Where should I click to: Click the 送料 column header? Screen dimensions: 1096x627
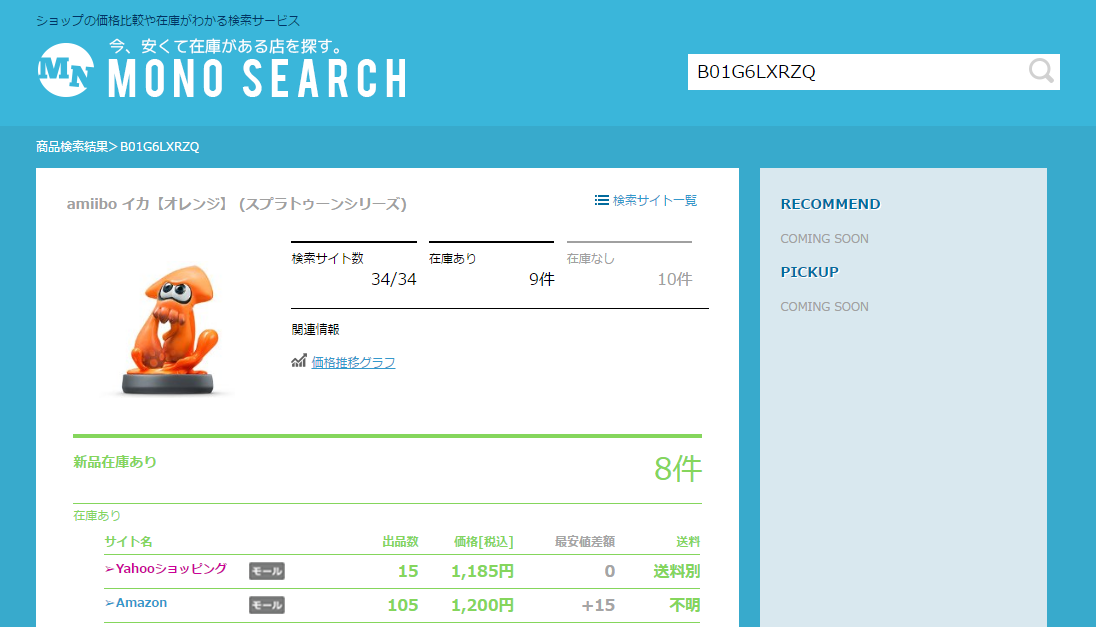[688, 542]
